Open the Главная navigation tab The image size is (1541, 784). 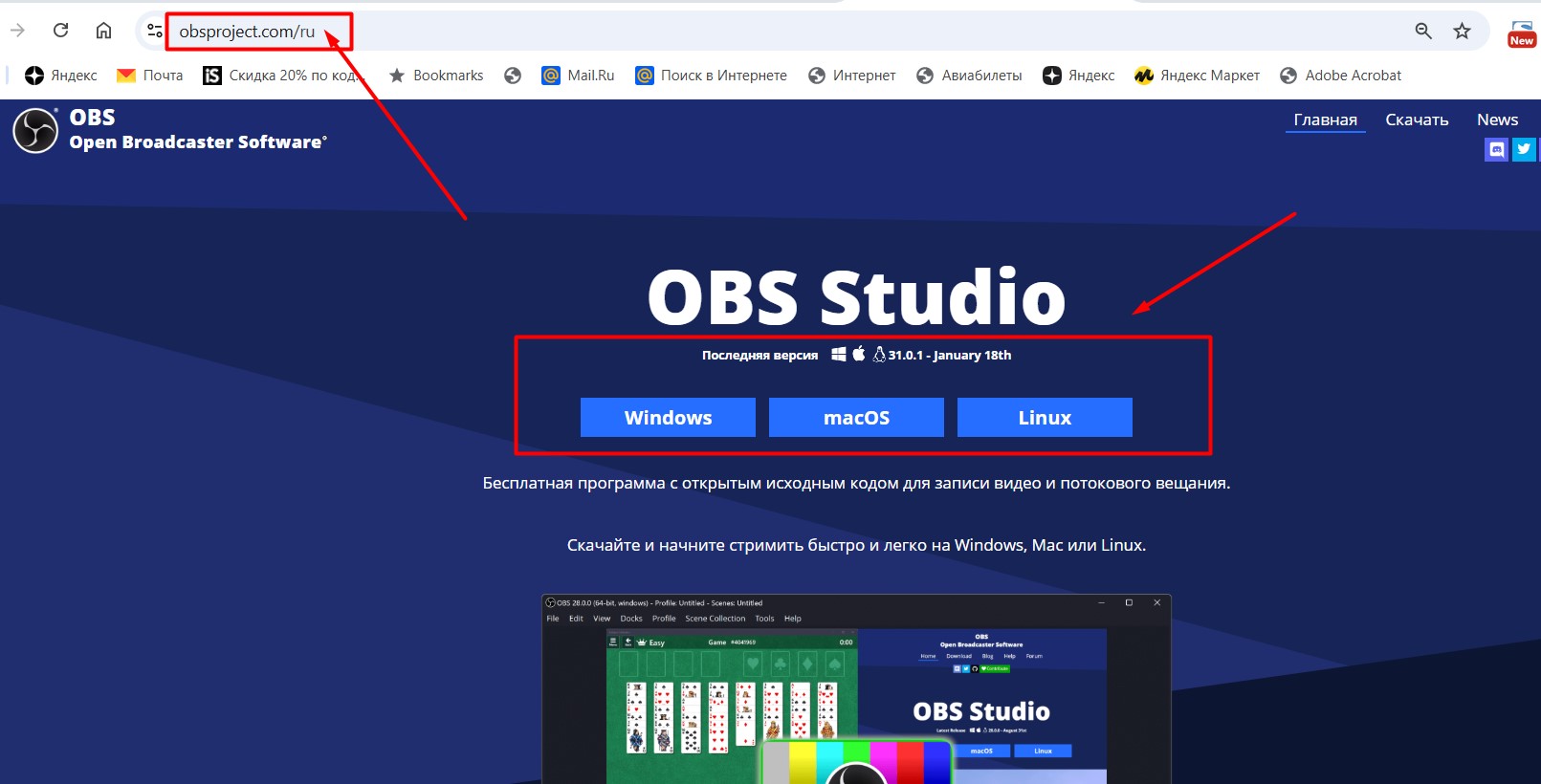[x=1325, y=120]
